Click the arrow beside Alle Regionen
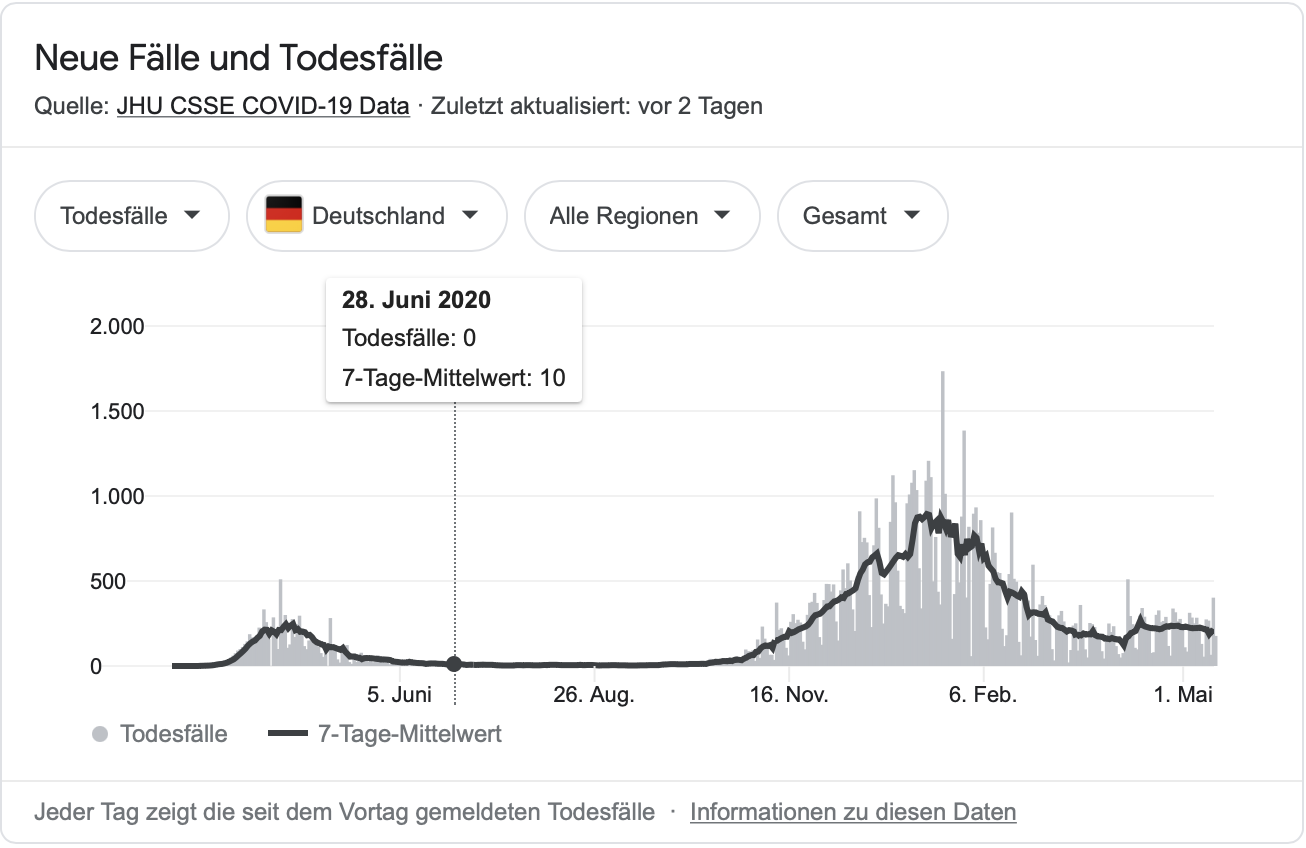Image resolution: width=1306 pixels, height=848 pixels. tap(723, 216)
